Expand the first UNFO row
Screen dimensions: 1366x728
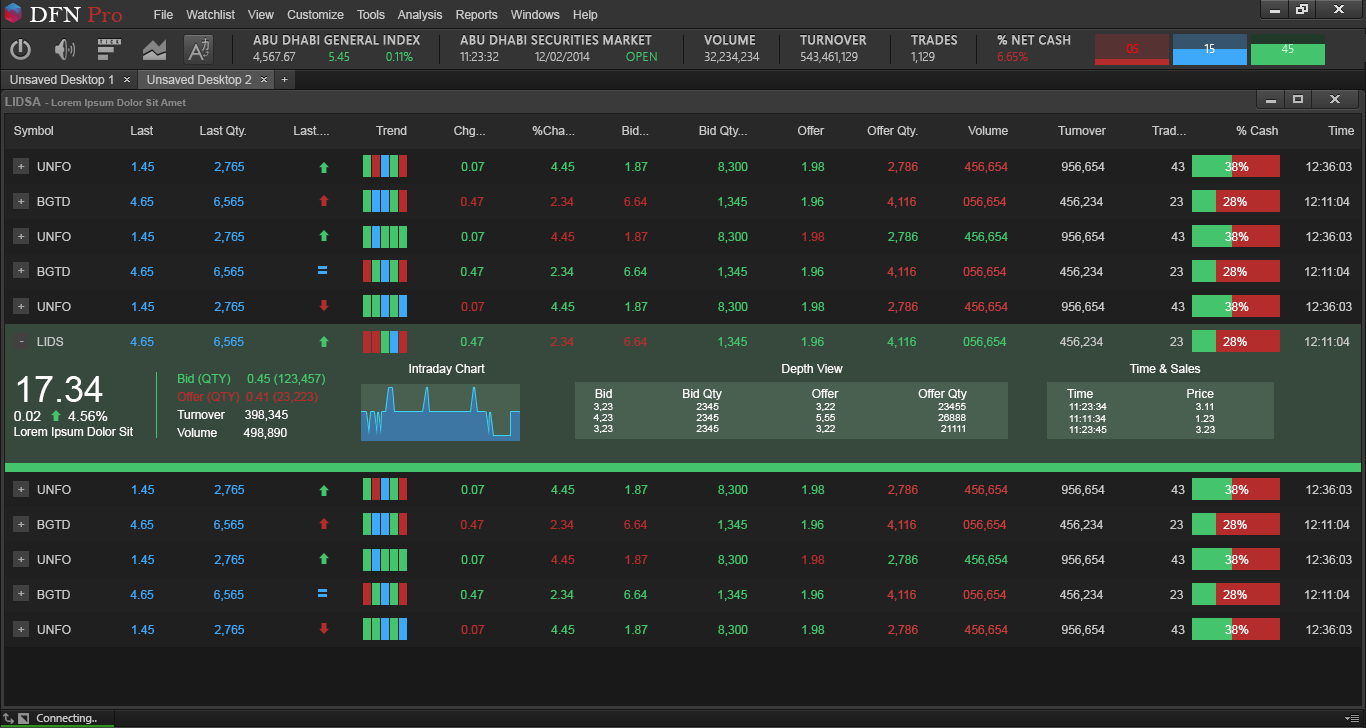pyautogui.click(x=21, y=167)
